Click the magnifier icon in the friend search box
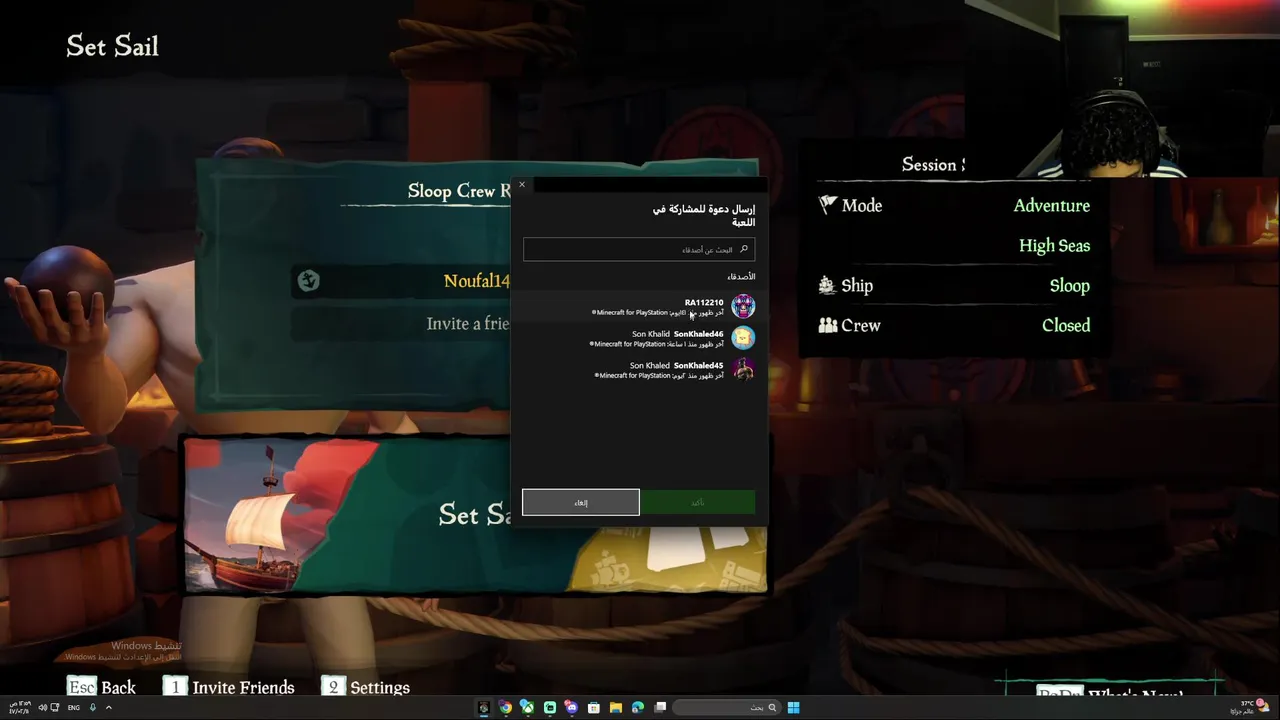The height and width of the screenshot is (720, 1280). point(743,249)
